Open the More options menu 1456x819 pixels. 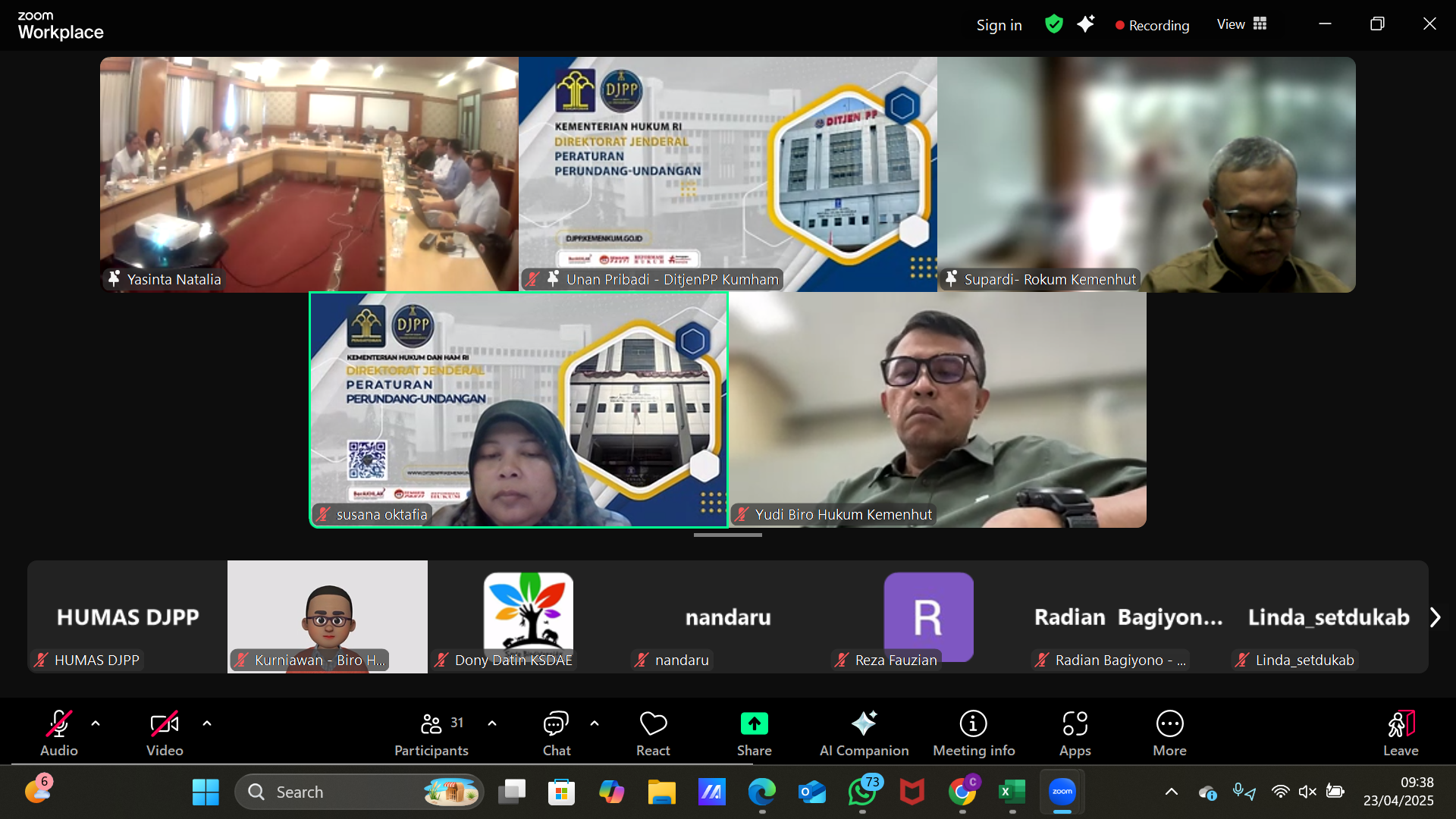(1170, 733)
